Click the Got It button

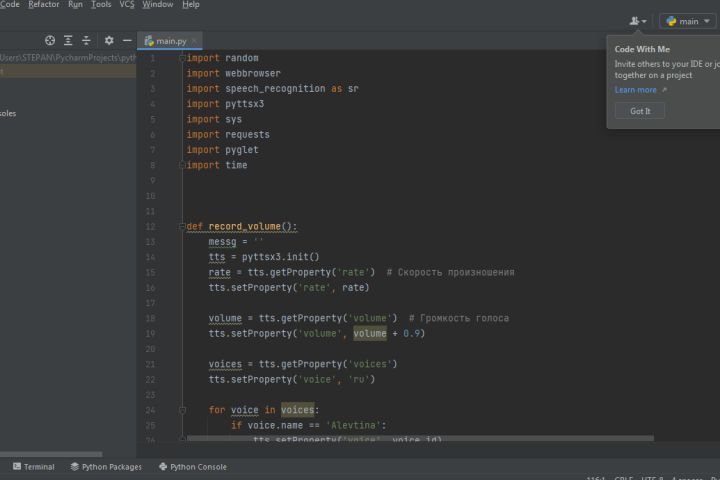click(x=640, y=111)
